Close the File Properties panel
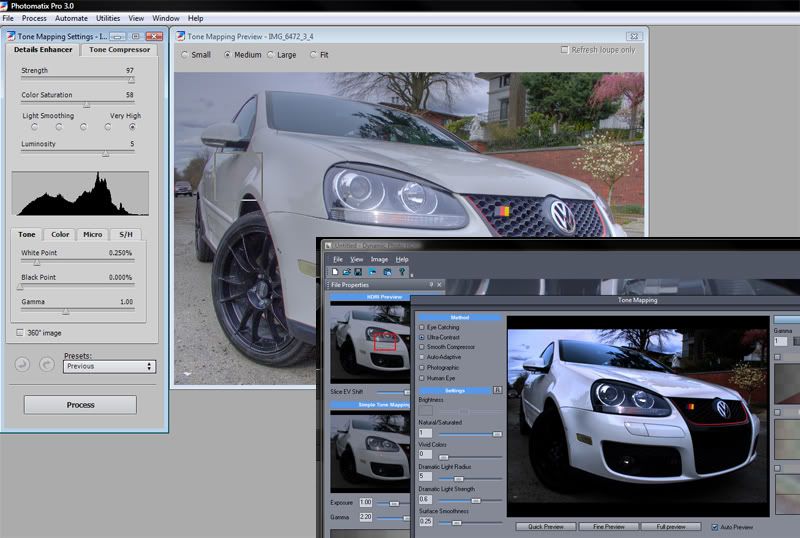The height and width of the screenshot is (538, 800). (x=439, y=284)
